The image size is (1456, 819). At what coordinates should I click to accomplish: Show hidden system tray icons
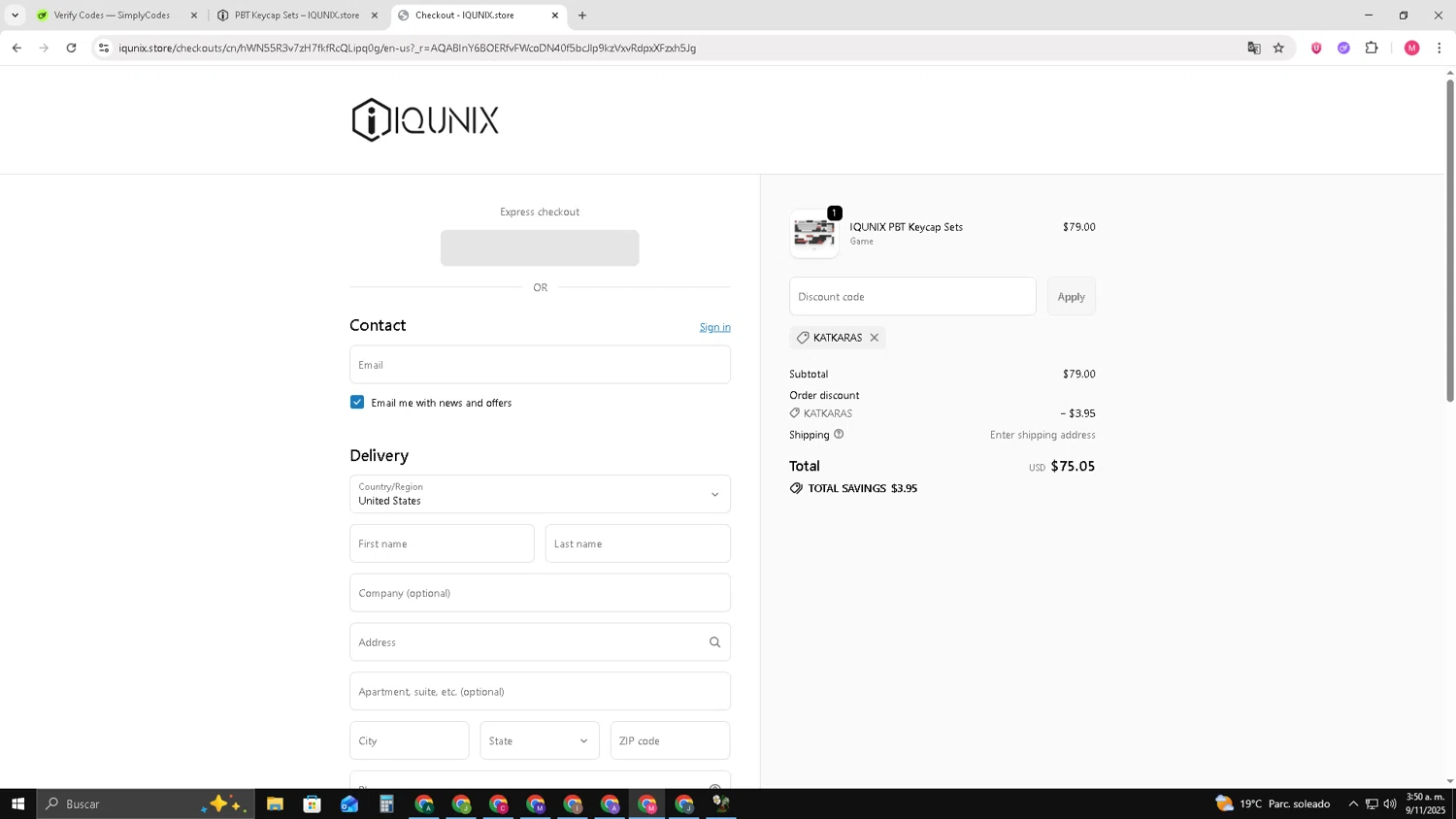point(1353,803)
